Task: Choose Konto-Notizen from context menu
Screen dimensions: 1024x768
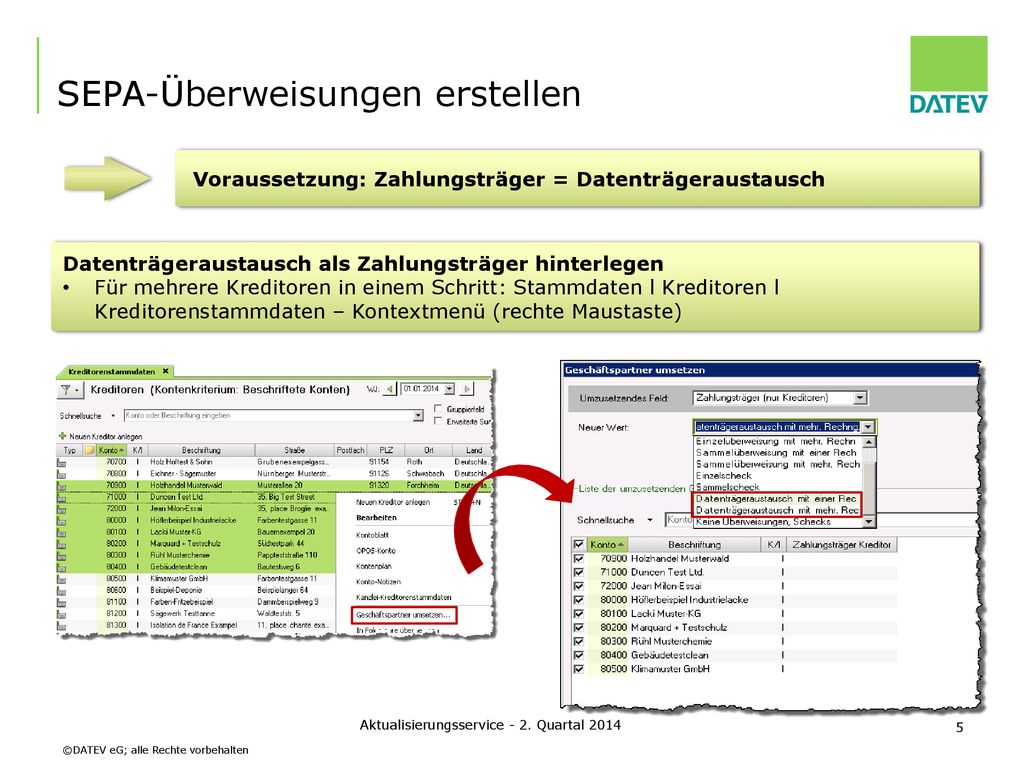Action: 378,582
